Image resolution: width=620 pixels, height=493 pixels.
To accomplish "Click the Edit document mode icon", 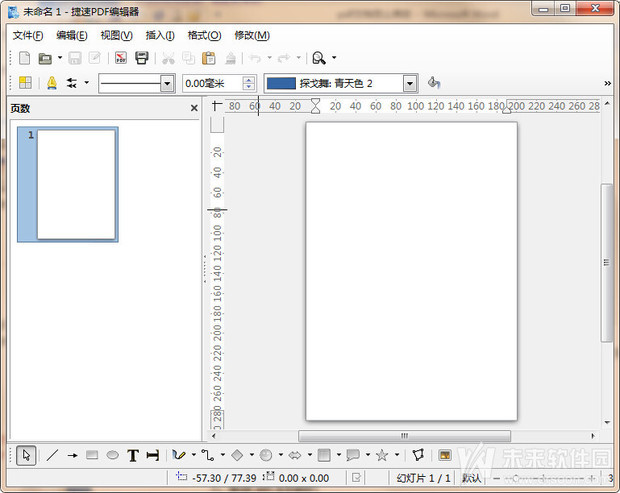I will point(95,58).
